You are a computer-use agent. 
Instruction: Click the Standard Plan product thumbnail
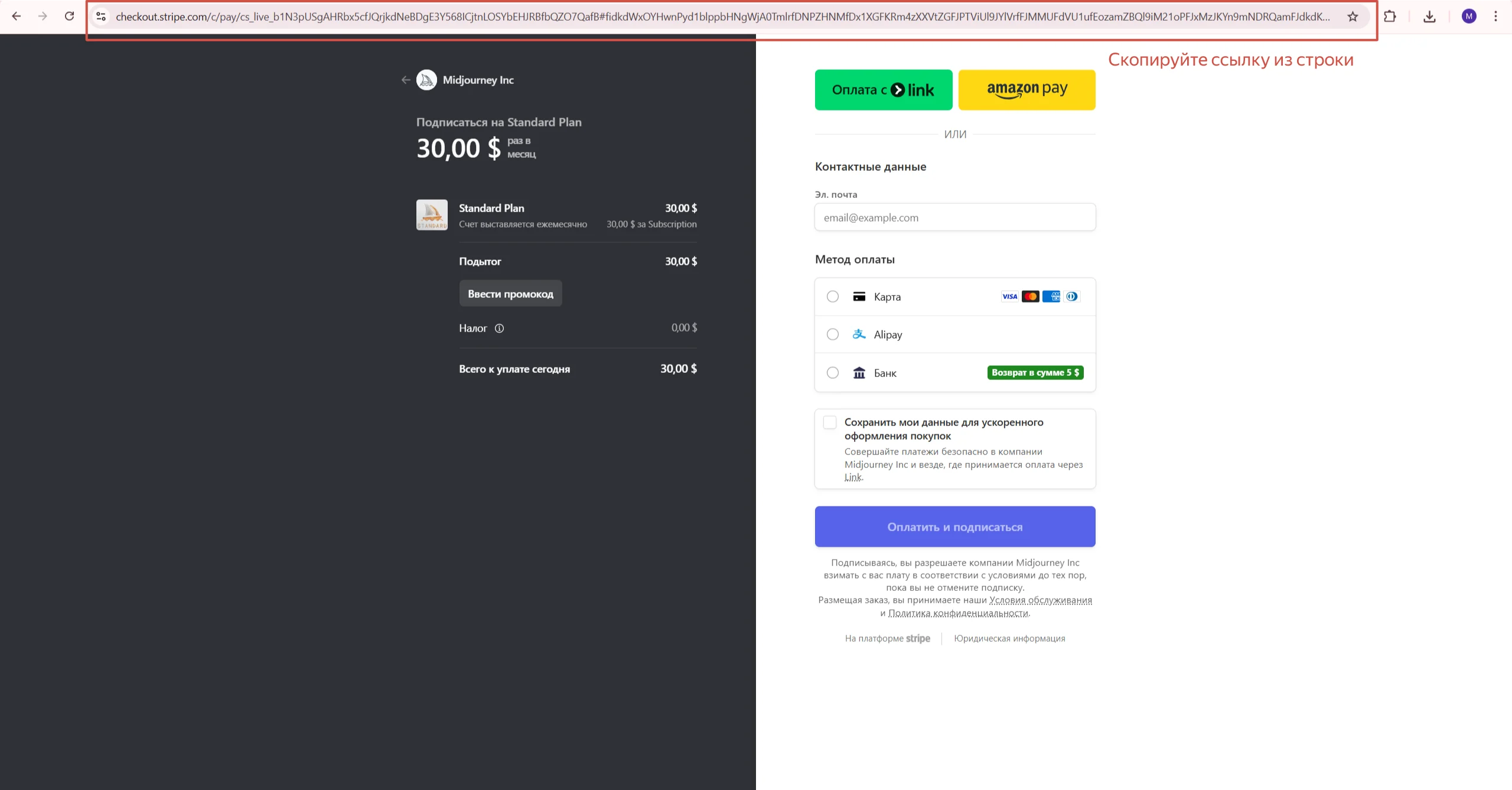pyautogui.click(x=432, y=214)
